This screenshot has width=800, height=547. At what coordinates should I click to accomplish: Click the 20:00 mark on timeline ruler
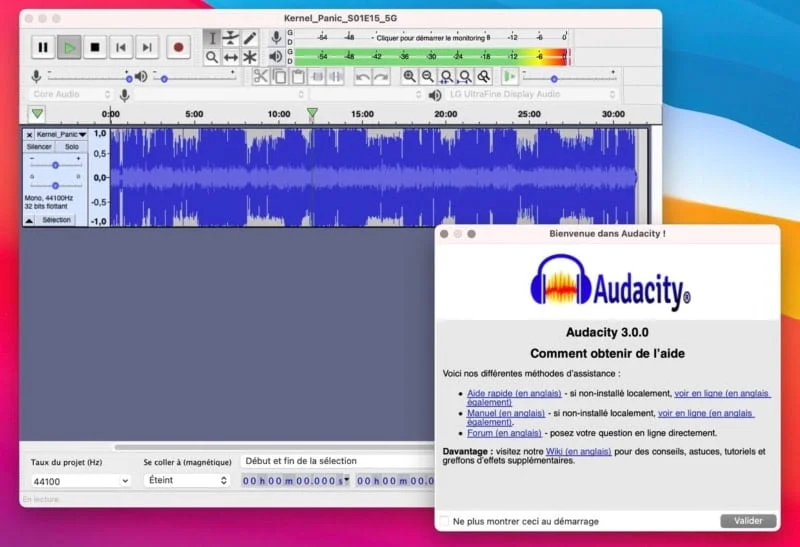[445, 114]
